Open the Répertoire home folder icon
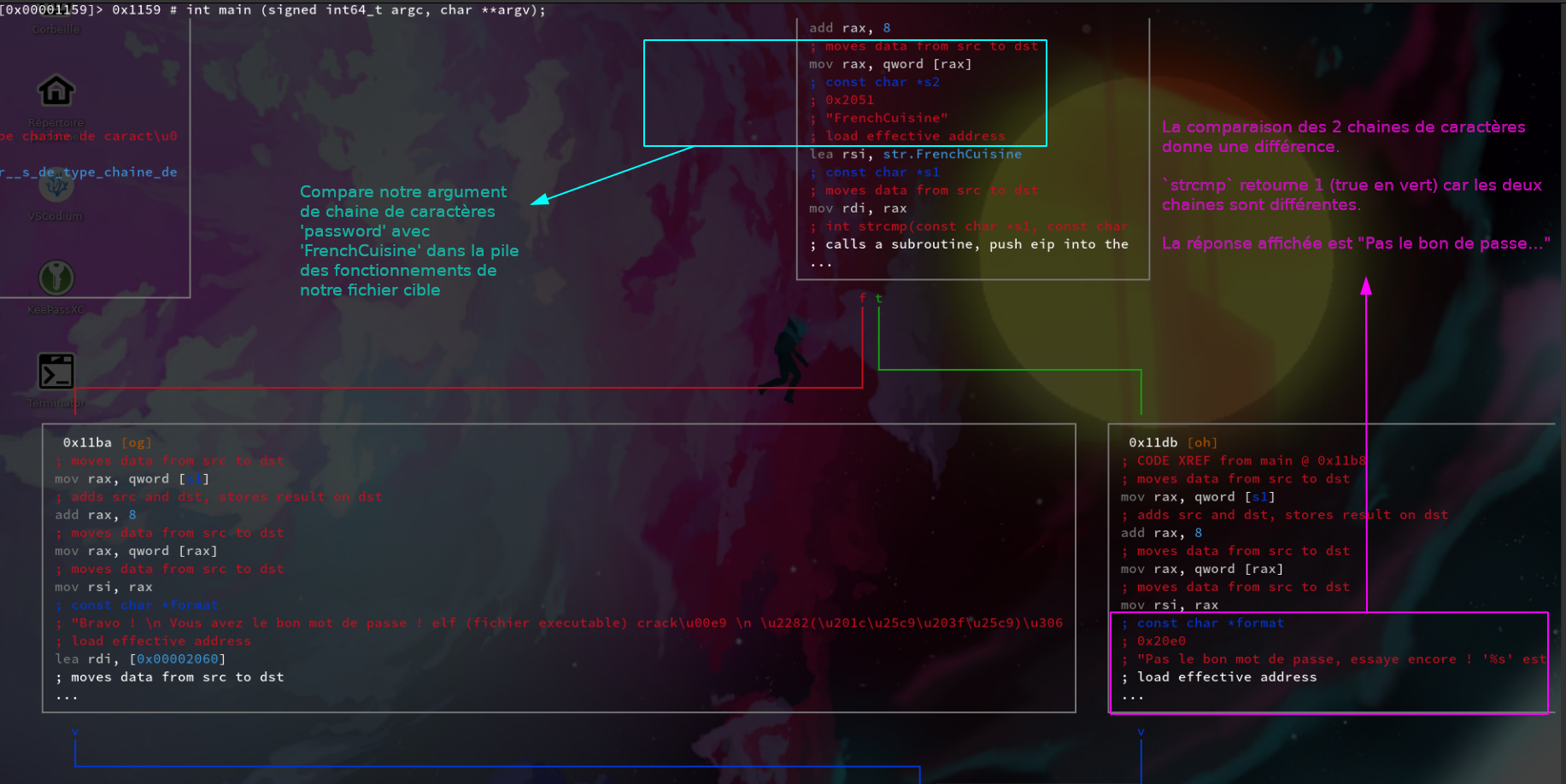Image resolution: width=1566 pixels, height=784 pixels. pyautogui.click(x=56, y=91)
